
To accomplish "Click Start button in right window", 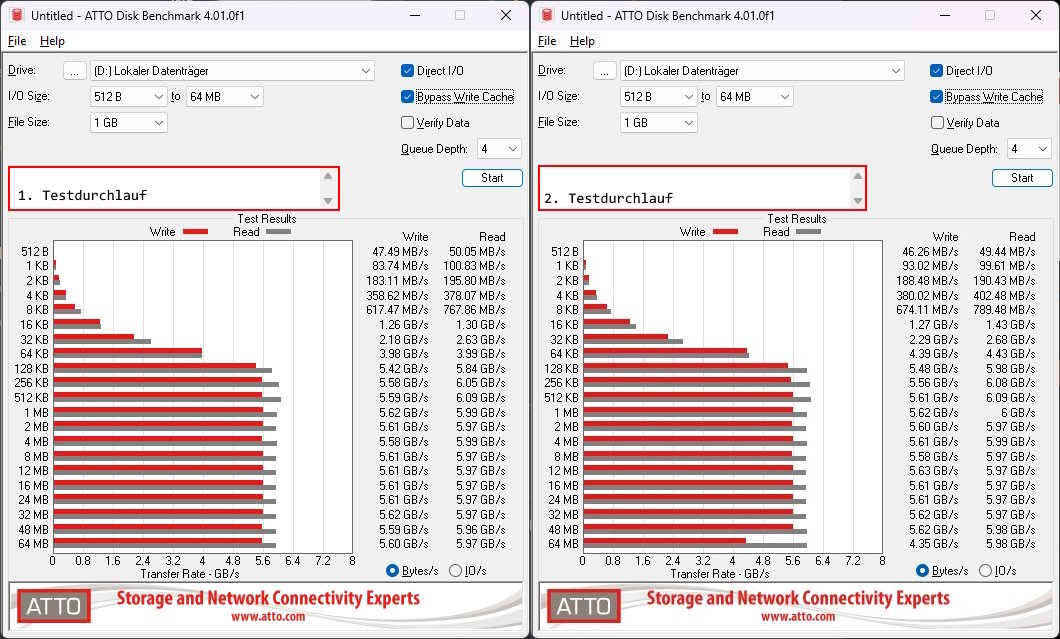I will (1022, 178).
